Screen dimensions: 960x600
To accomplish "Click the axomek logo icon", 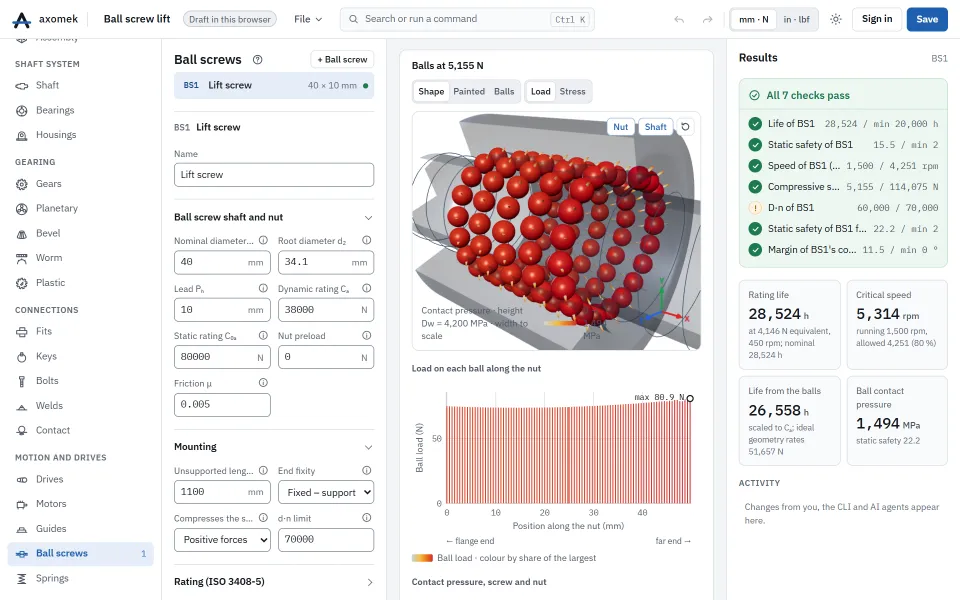I will click(x=21, y=20).
